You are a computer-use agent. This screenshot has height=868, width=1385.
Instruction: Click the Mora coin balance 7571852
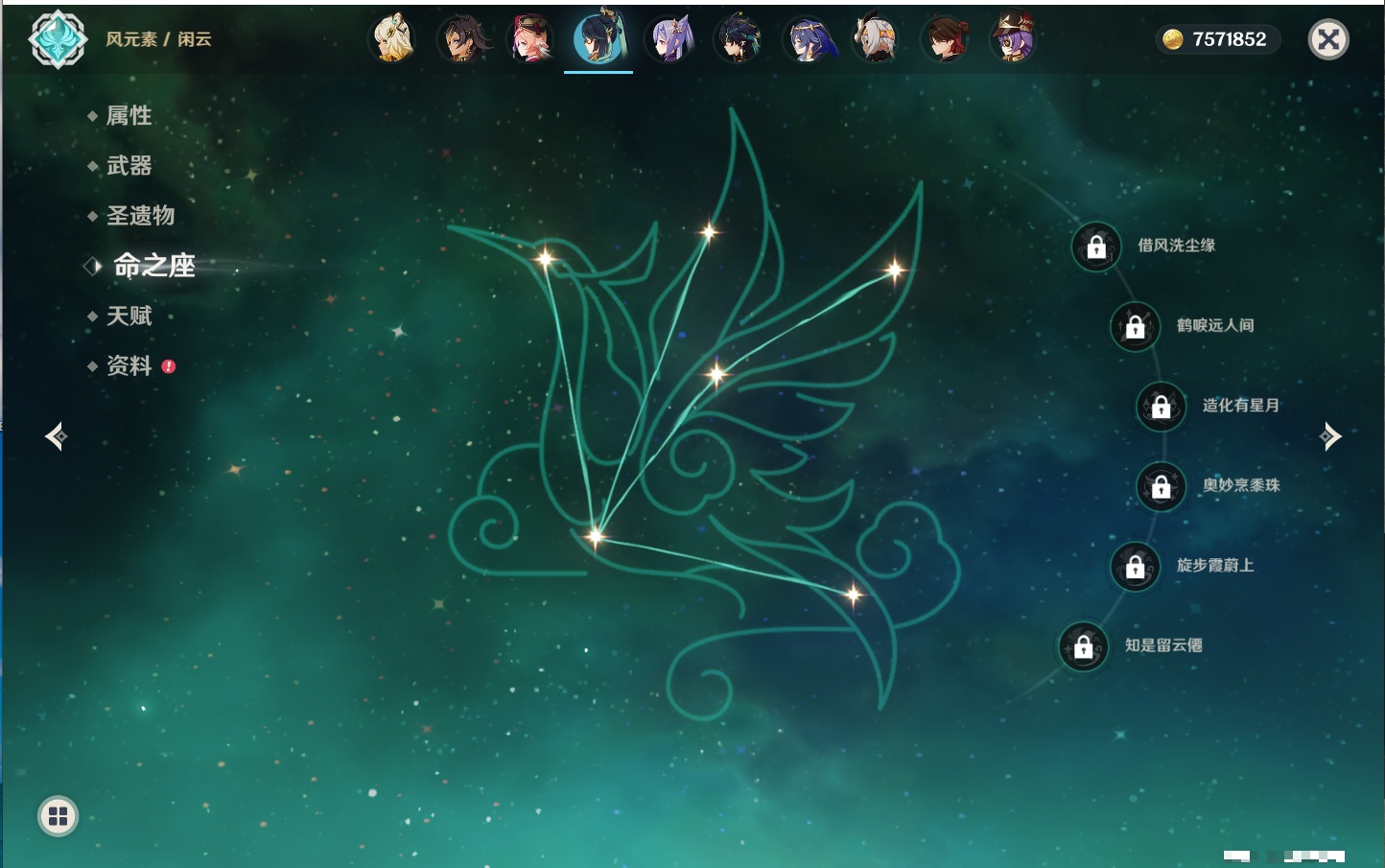click(x=1217, y=39)
